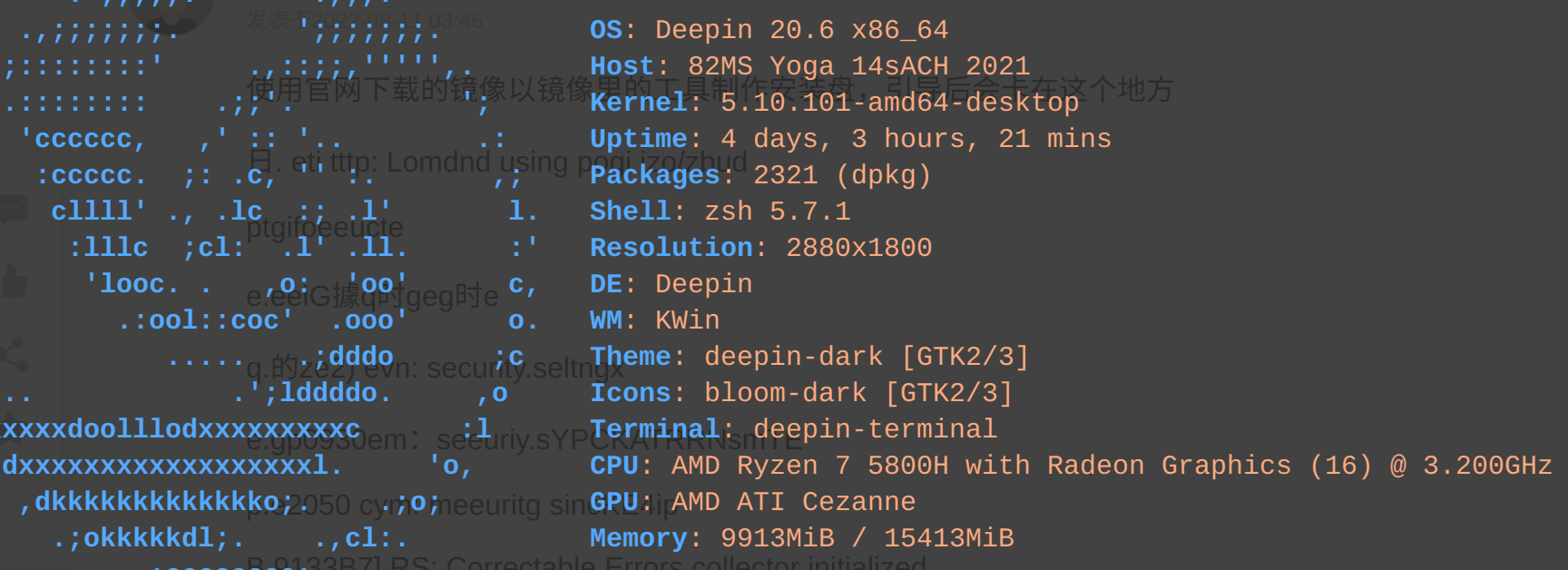Click the Packages: 2321 (dpkg) line
Viewport: 1568px width, 570px height.
[x=760, y=175]
